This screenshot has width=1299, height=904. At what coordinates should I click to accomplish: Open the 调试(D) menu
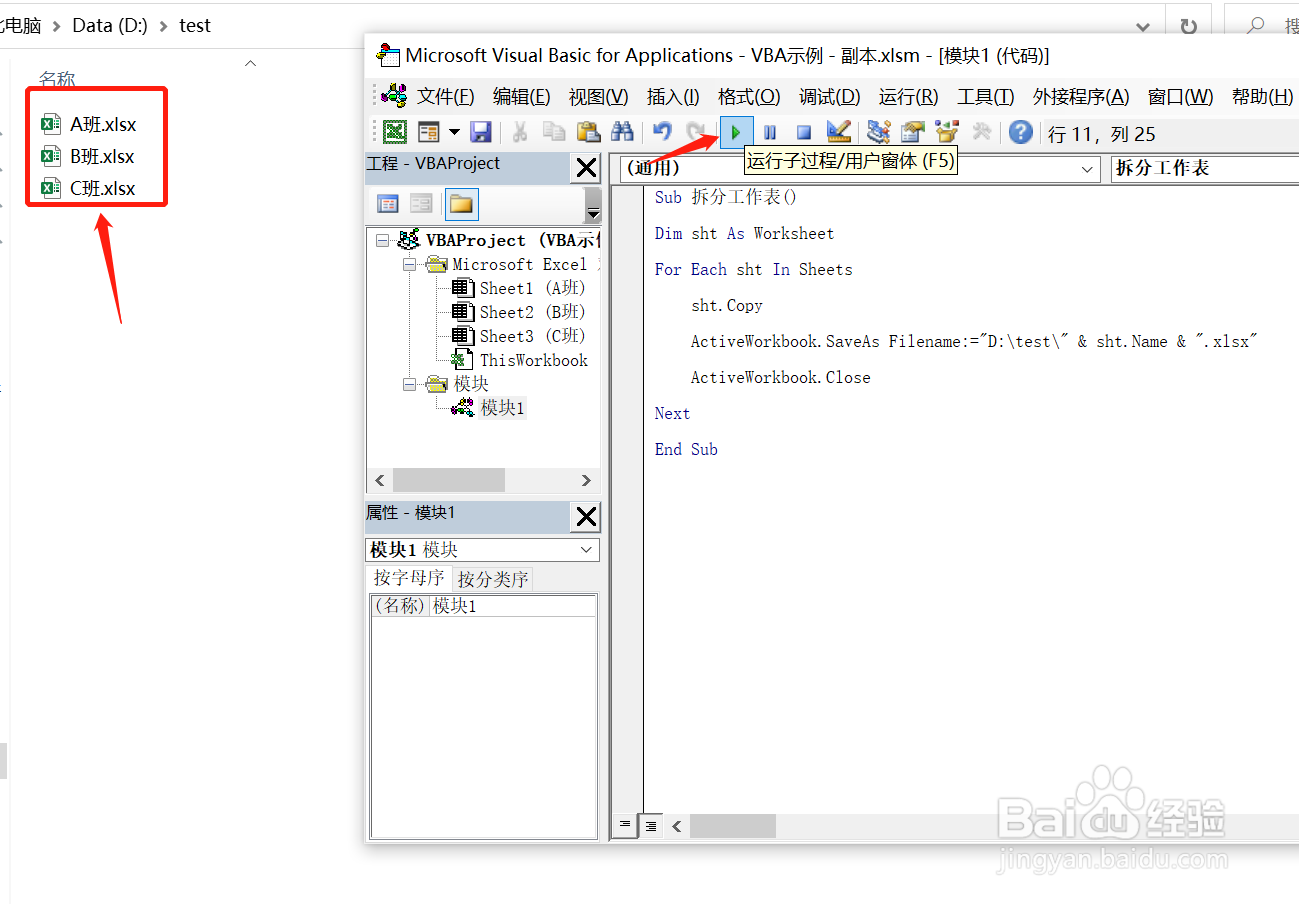tap(829, 97)
